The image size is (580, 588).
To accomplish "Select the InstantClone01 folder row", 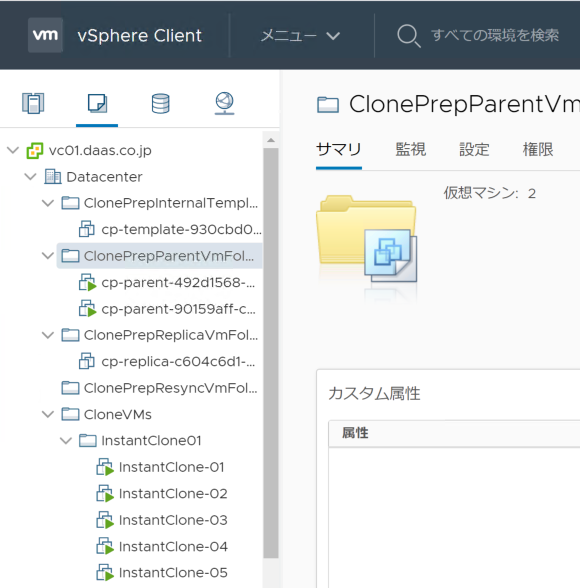I will click(151, 440).
